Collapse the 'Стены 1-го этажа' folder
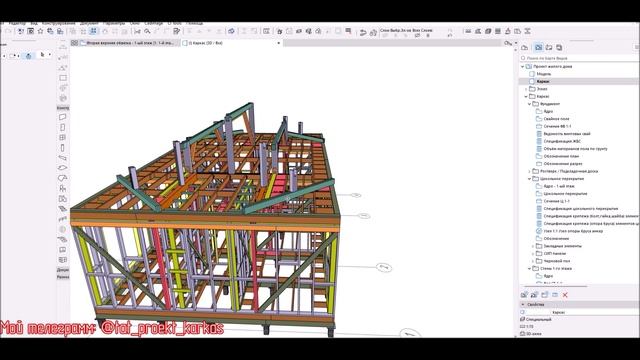 coord(530,269)
